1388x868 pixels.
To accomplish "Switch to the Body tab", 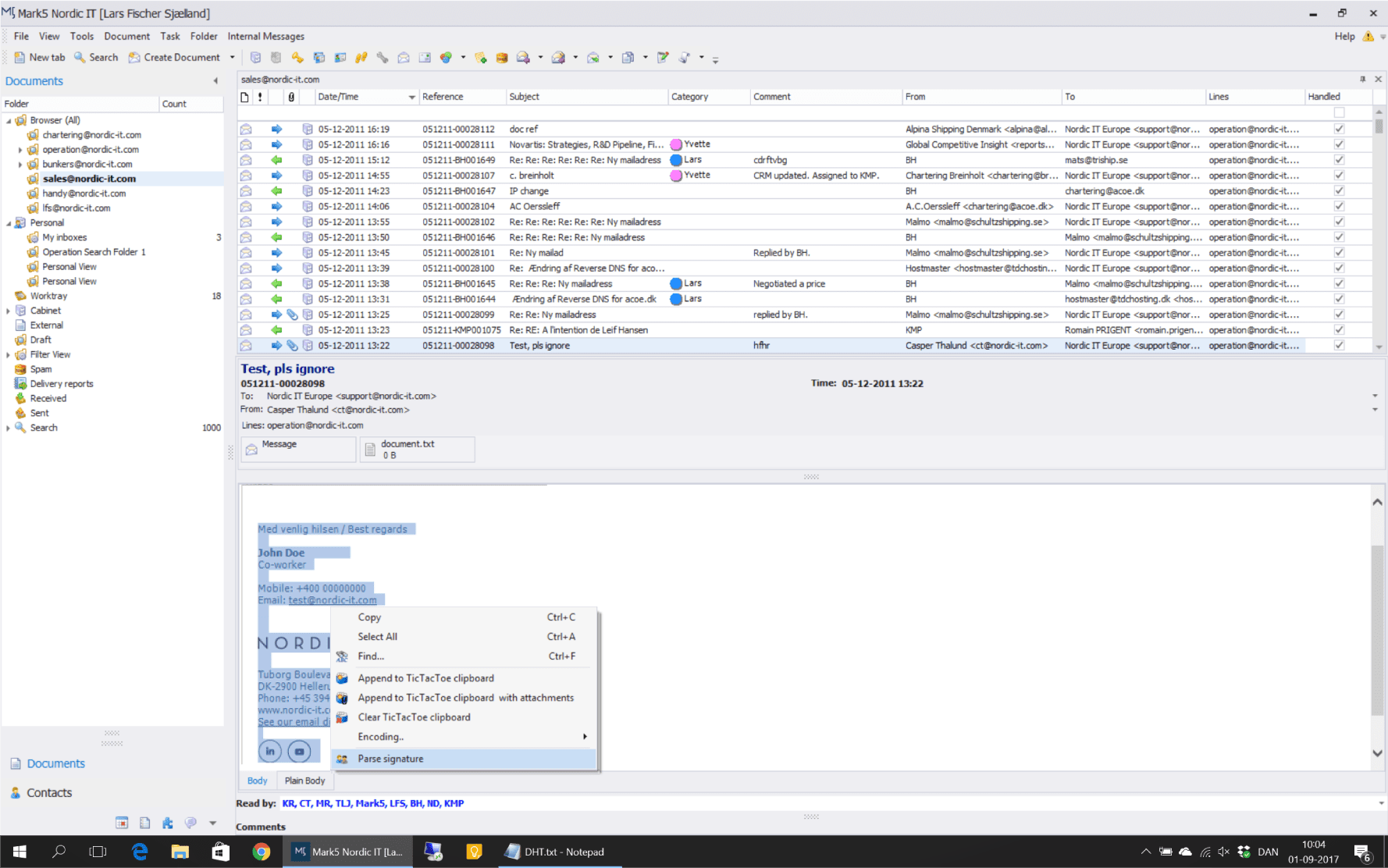I will (x=257, y=781).
